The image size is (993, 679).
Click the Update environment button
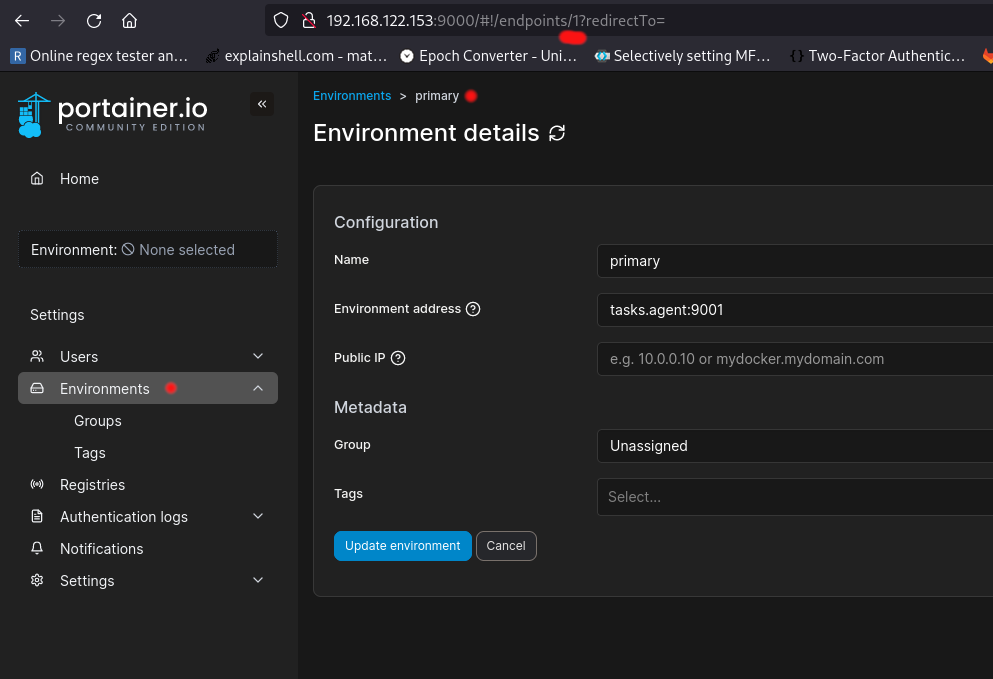coord(403,546)
